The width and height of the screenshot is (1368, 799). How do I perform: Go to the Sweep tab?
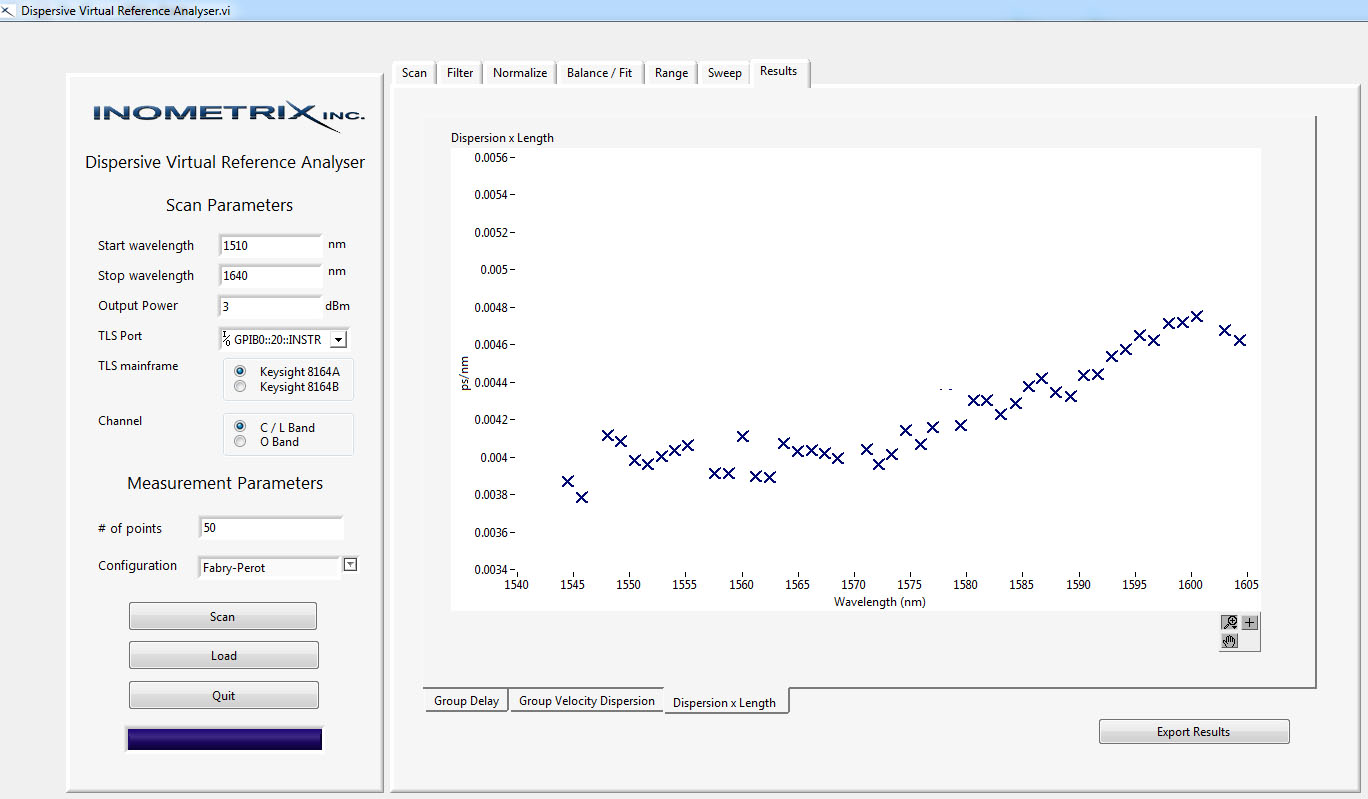(724, 73)
